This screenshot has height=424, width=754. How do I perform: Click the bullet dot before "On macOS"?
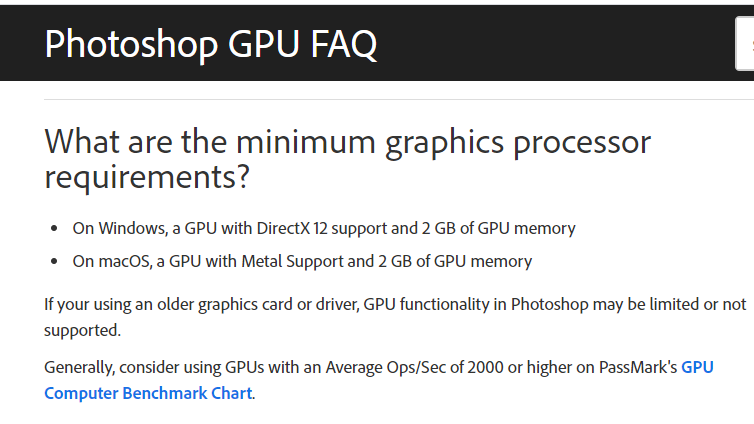click(54, 262)
